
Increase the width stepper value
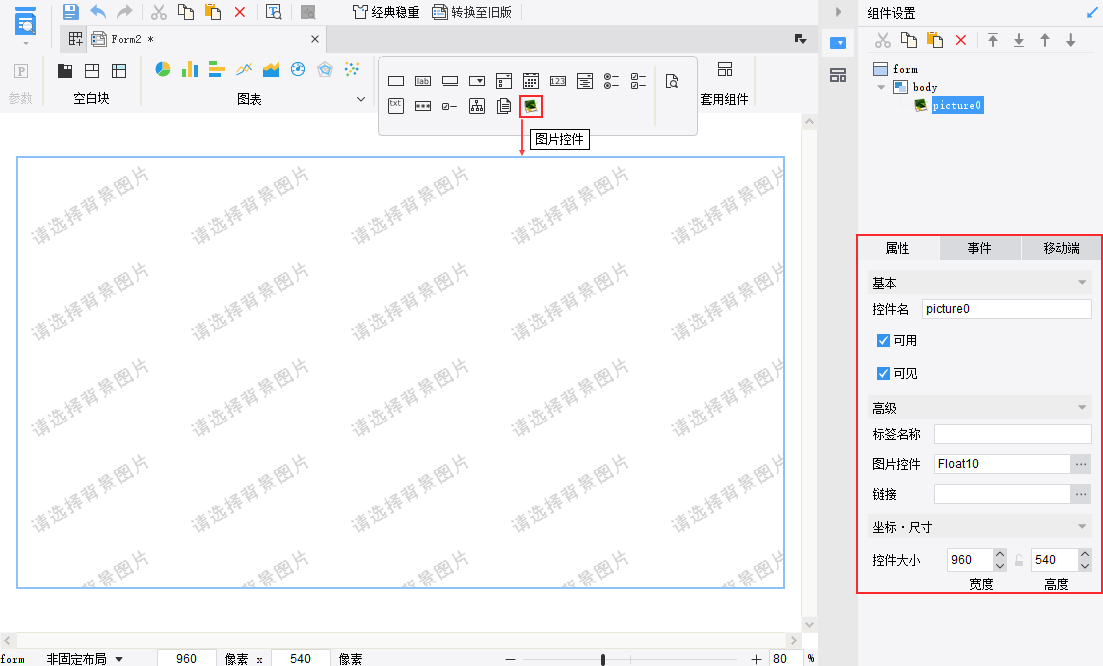(x=1000, y=554)
